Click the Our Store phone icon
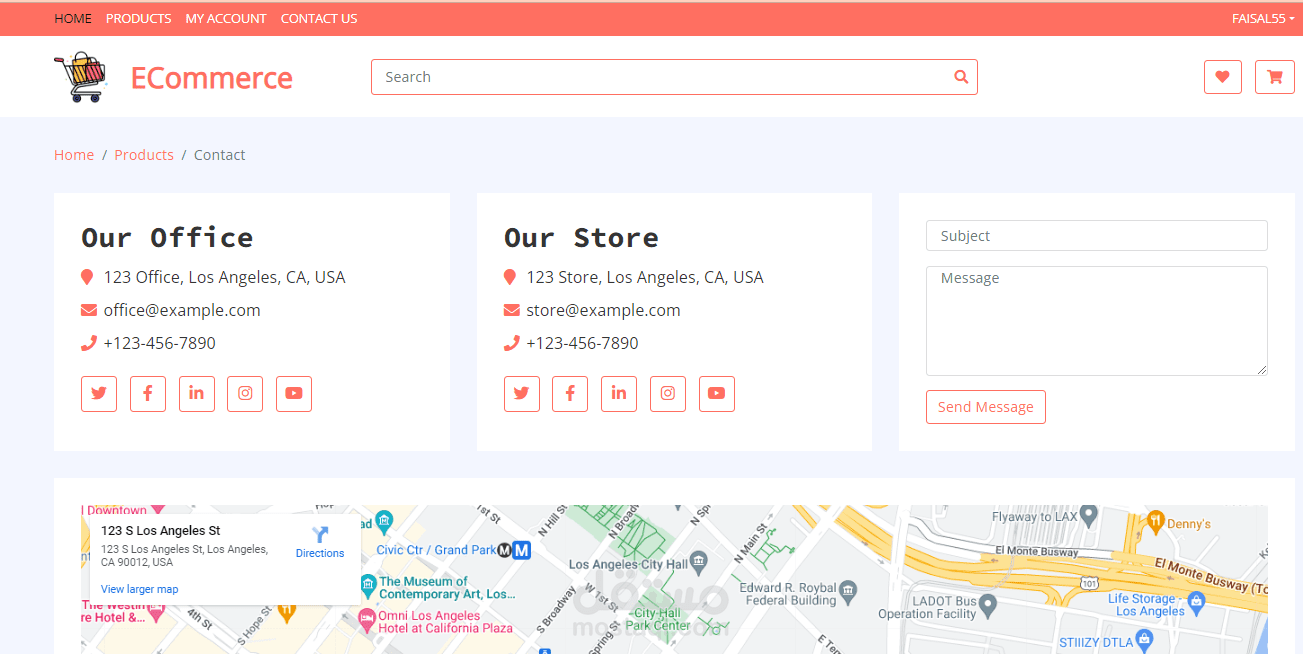 point(512,343)
